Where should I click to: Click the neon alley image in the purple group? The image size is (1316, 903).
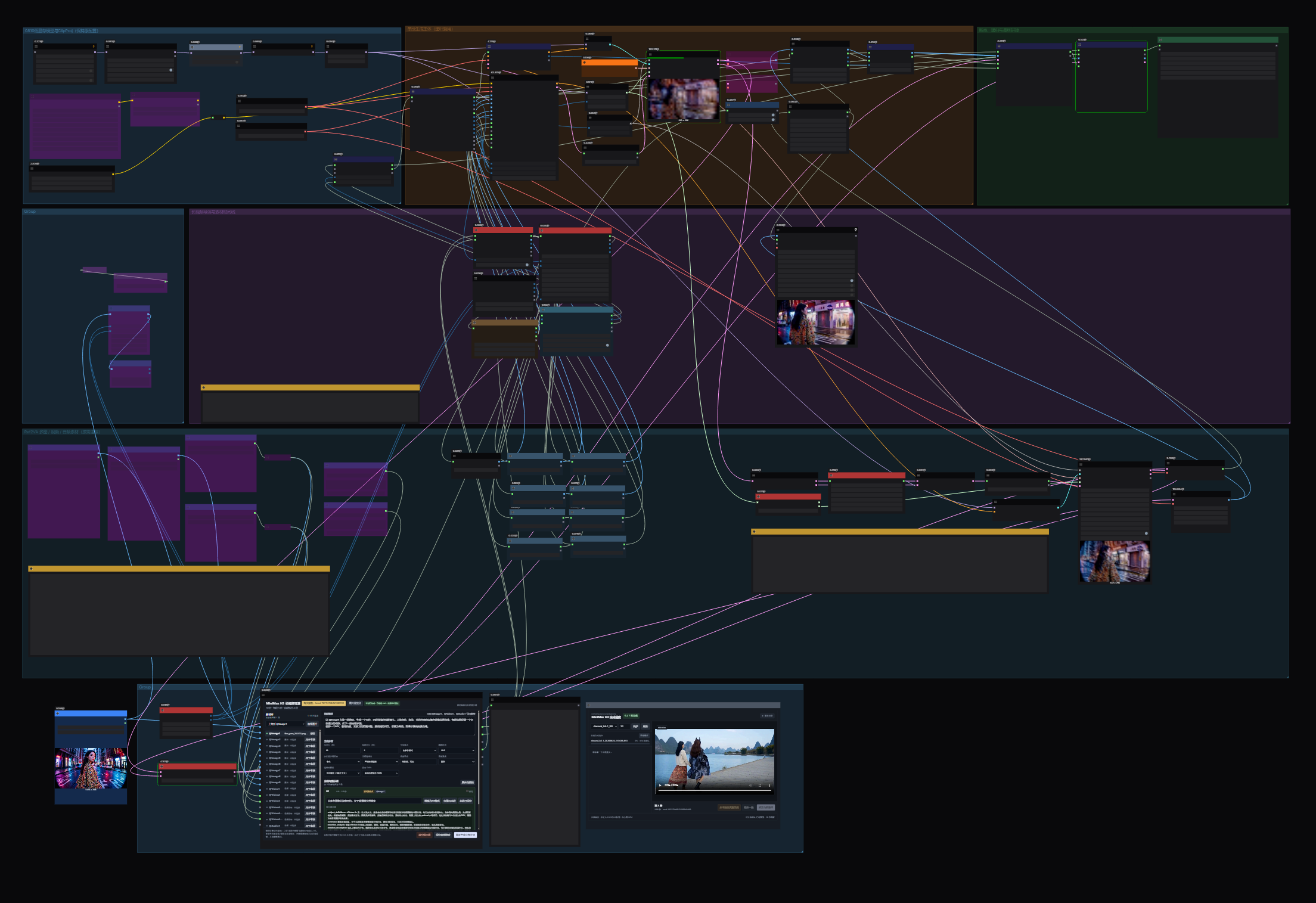(x=815, y=322)
